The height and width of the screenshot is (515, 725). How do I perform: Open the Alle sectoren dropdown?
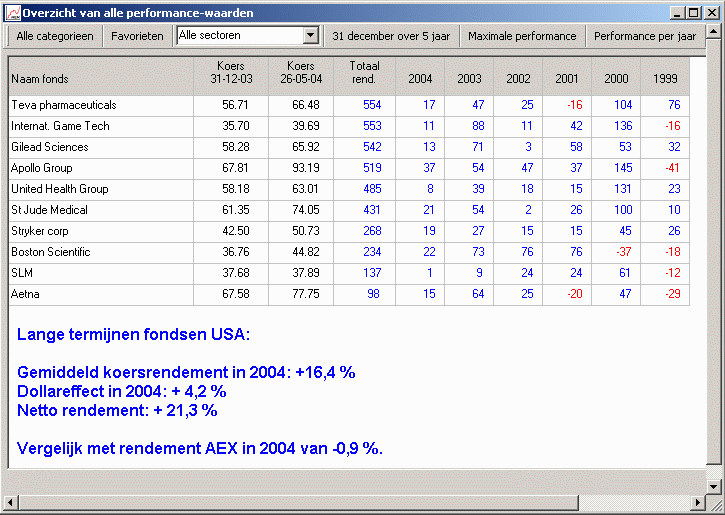tap(310, 36)
